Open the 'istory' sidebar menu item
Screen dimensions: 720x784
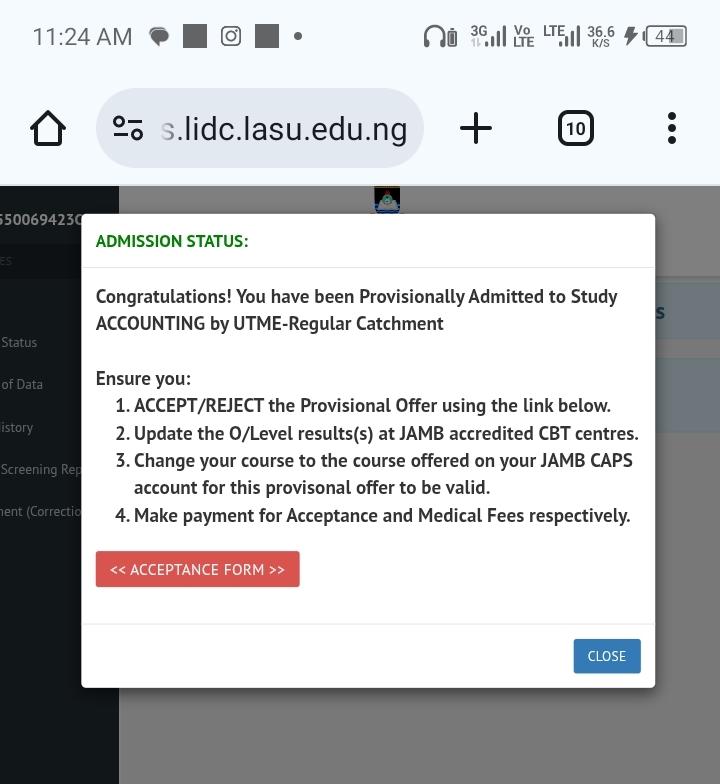coord(17,427)
